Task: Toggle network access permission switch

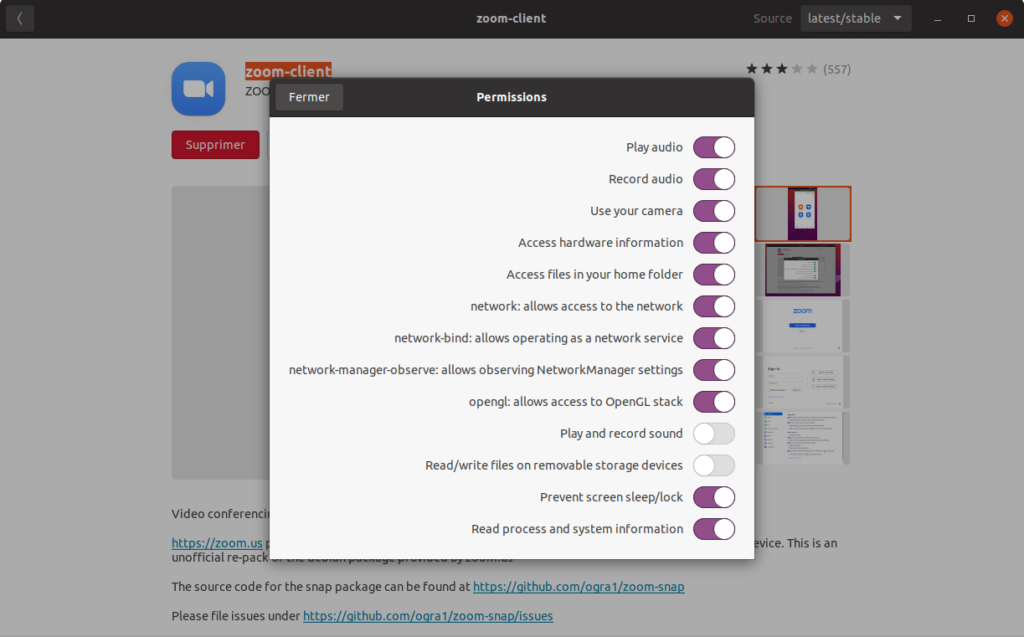Action: 714,306
